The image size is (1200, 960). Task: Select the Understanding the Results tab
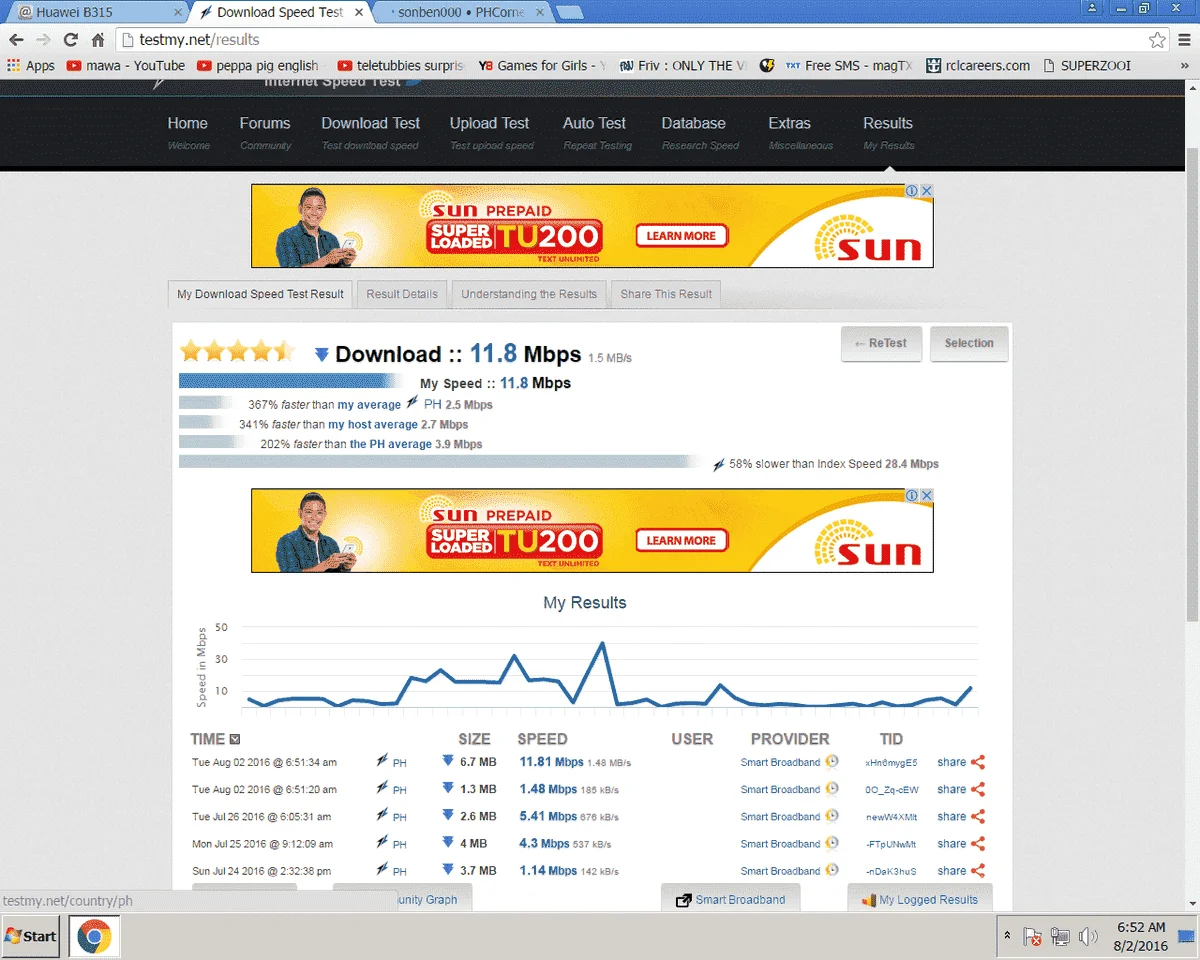pyautogui.click(x=529, y=294)
